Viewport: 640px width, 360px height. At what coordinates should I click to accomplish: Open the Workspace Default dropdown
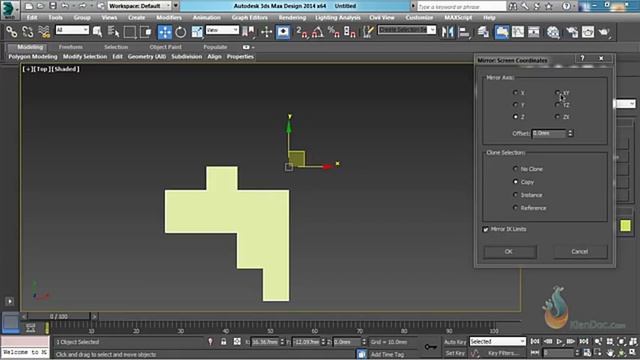pyautogui.click(x=139, y=6)
